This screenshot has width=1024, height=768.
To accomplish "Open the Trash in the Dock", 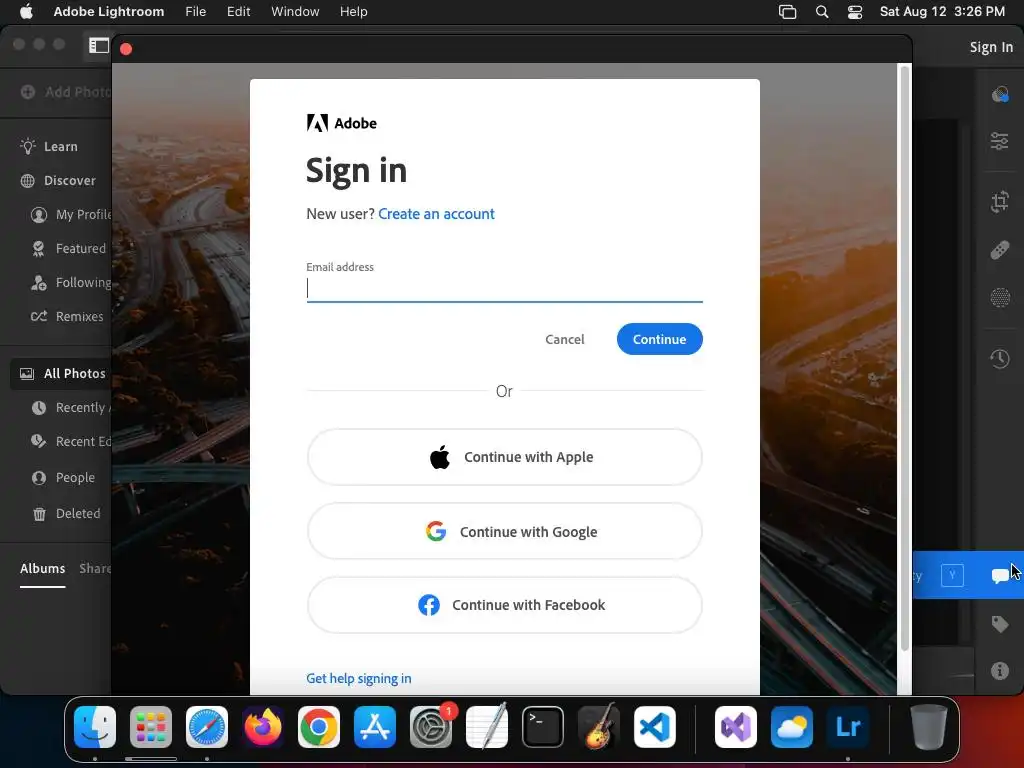I will [x=929, y=727].
